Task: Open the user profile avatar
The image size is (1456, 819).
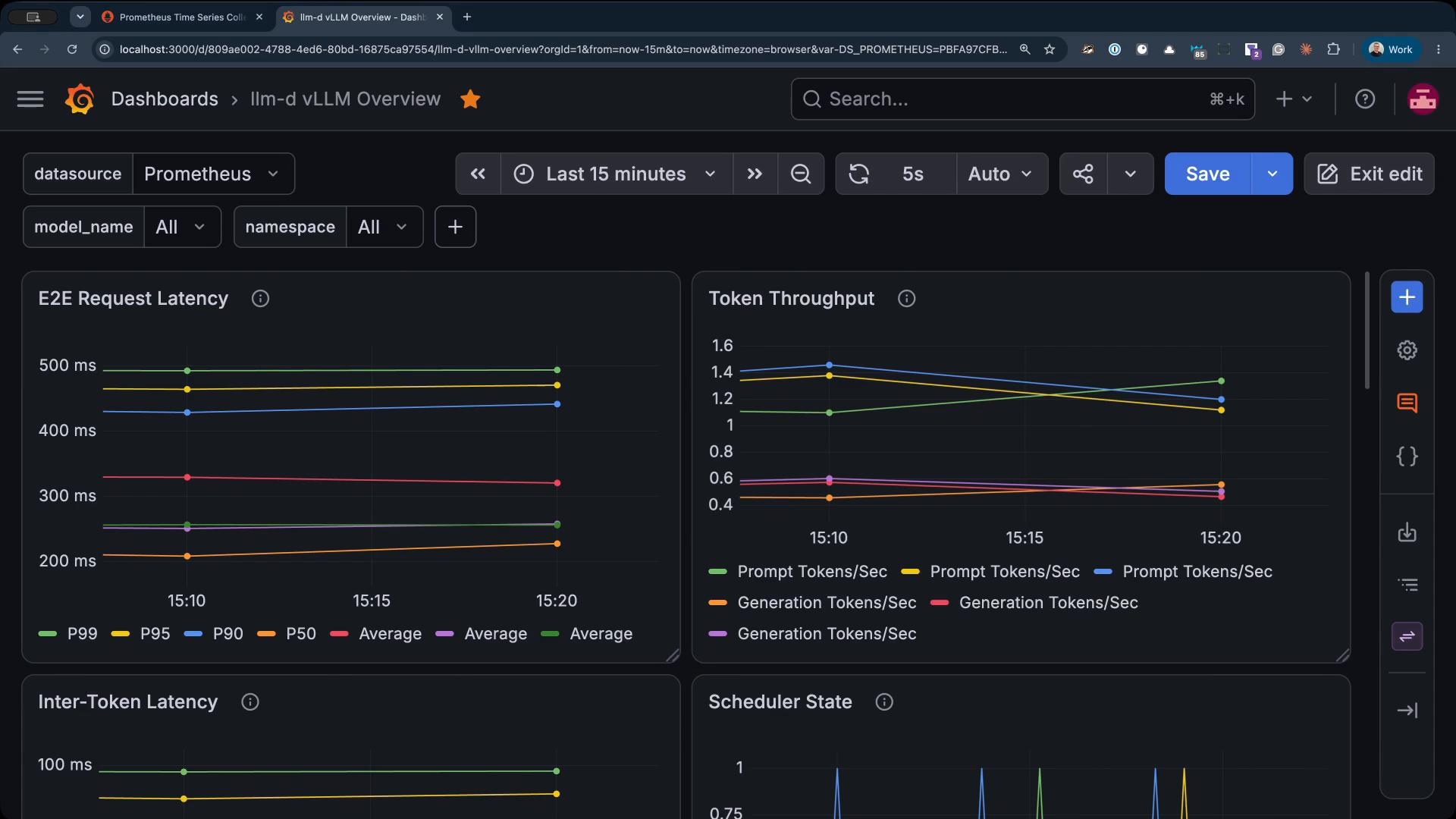Action: tap(1423, 99)
